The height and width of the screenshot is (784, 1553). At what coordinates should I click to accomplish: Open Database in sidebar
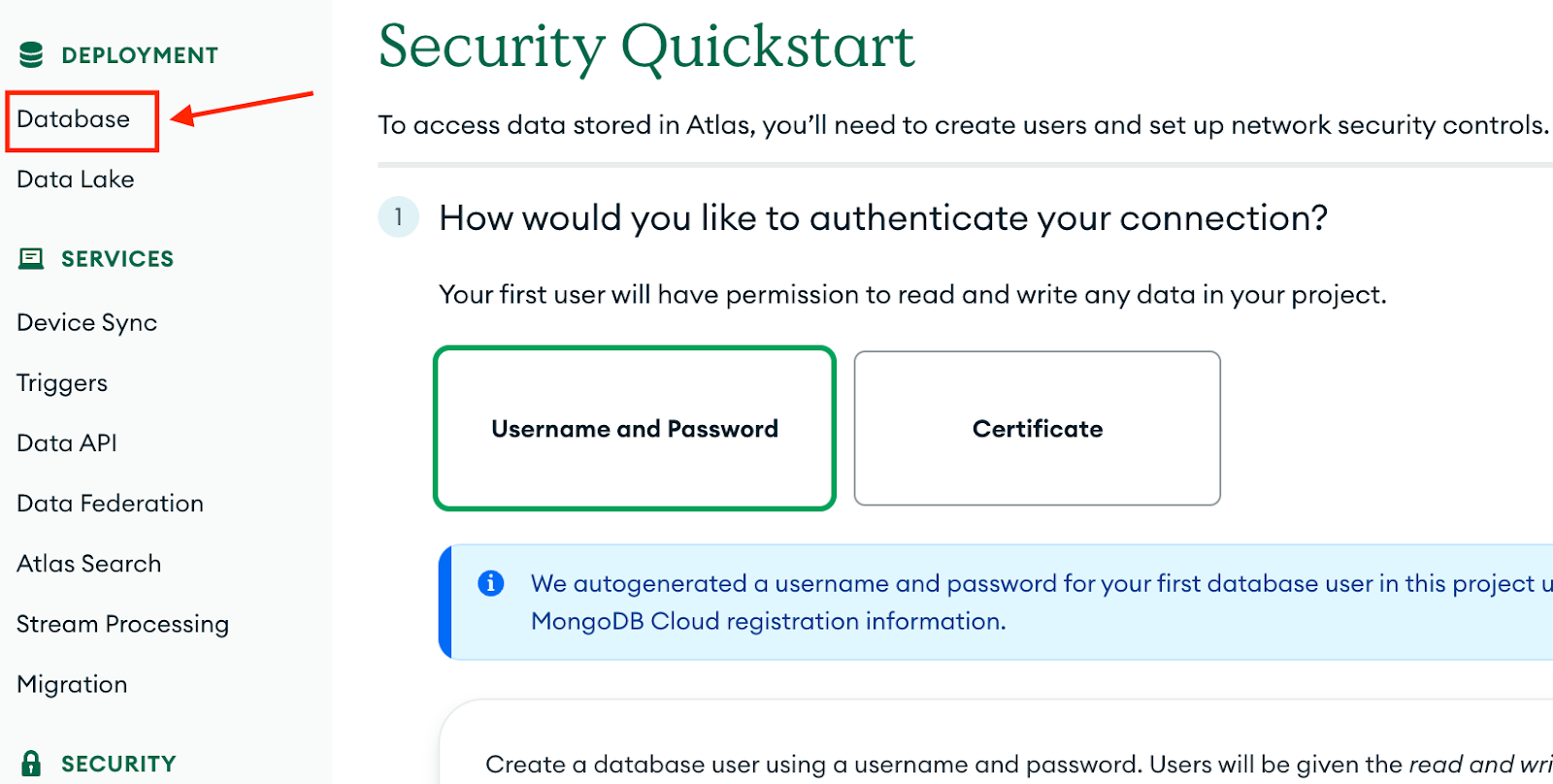74,119
